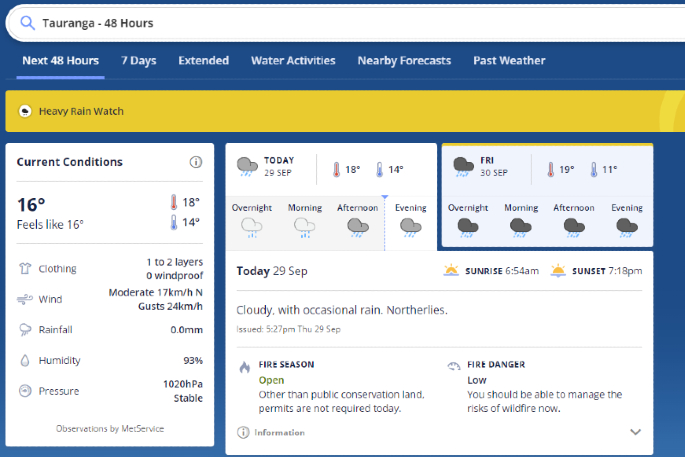Click the Fire Season flame icon

tap(244, 367)
